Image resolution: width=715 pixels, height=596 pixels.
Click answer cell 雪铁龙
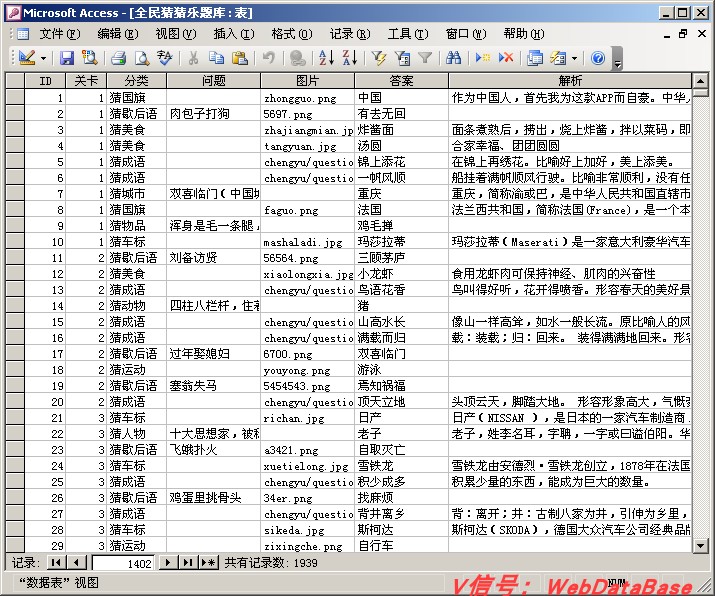[x=402, y=466]
